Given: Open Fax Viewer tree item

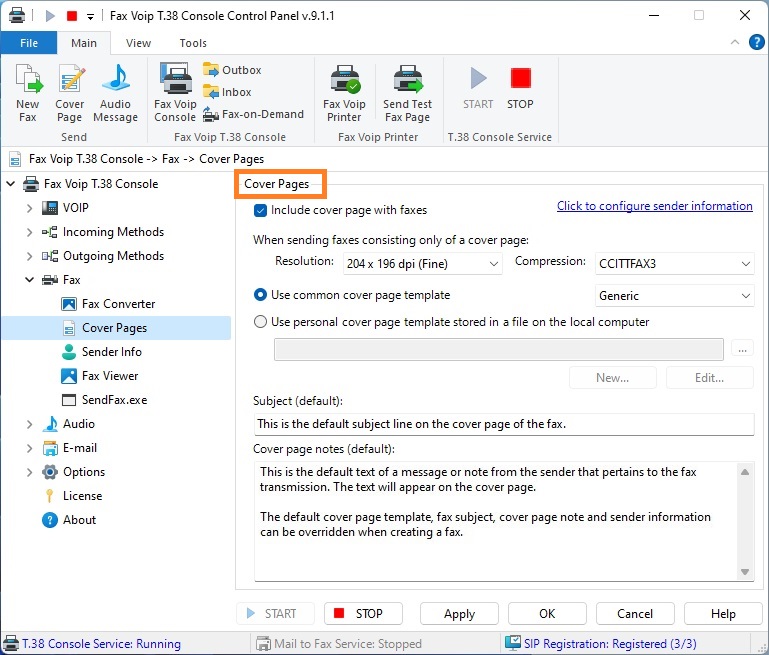Looking at the screenshot, I should 110,376.
